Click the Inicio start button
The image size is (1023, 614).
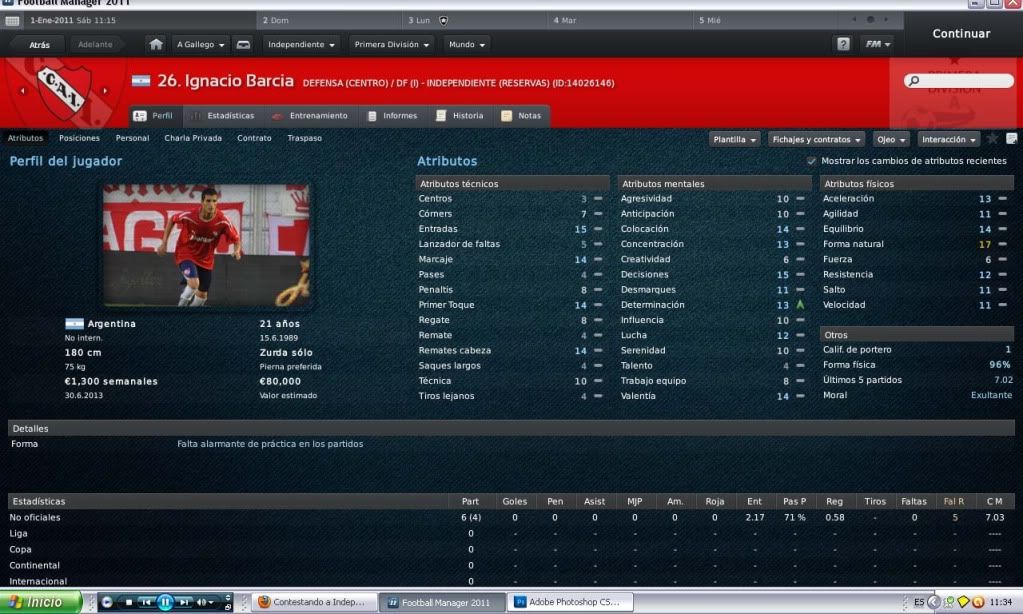[40, 602]
